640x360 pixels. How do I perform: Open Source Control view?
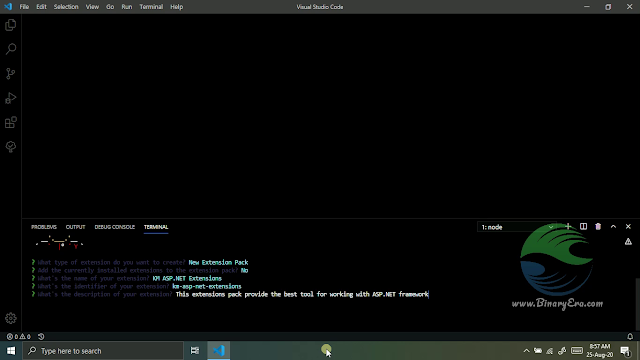[11, 73]
